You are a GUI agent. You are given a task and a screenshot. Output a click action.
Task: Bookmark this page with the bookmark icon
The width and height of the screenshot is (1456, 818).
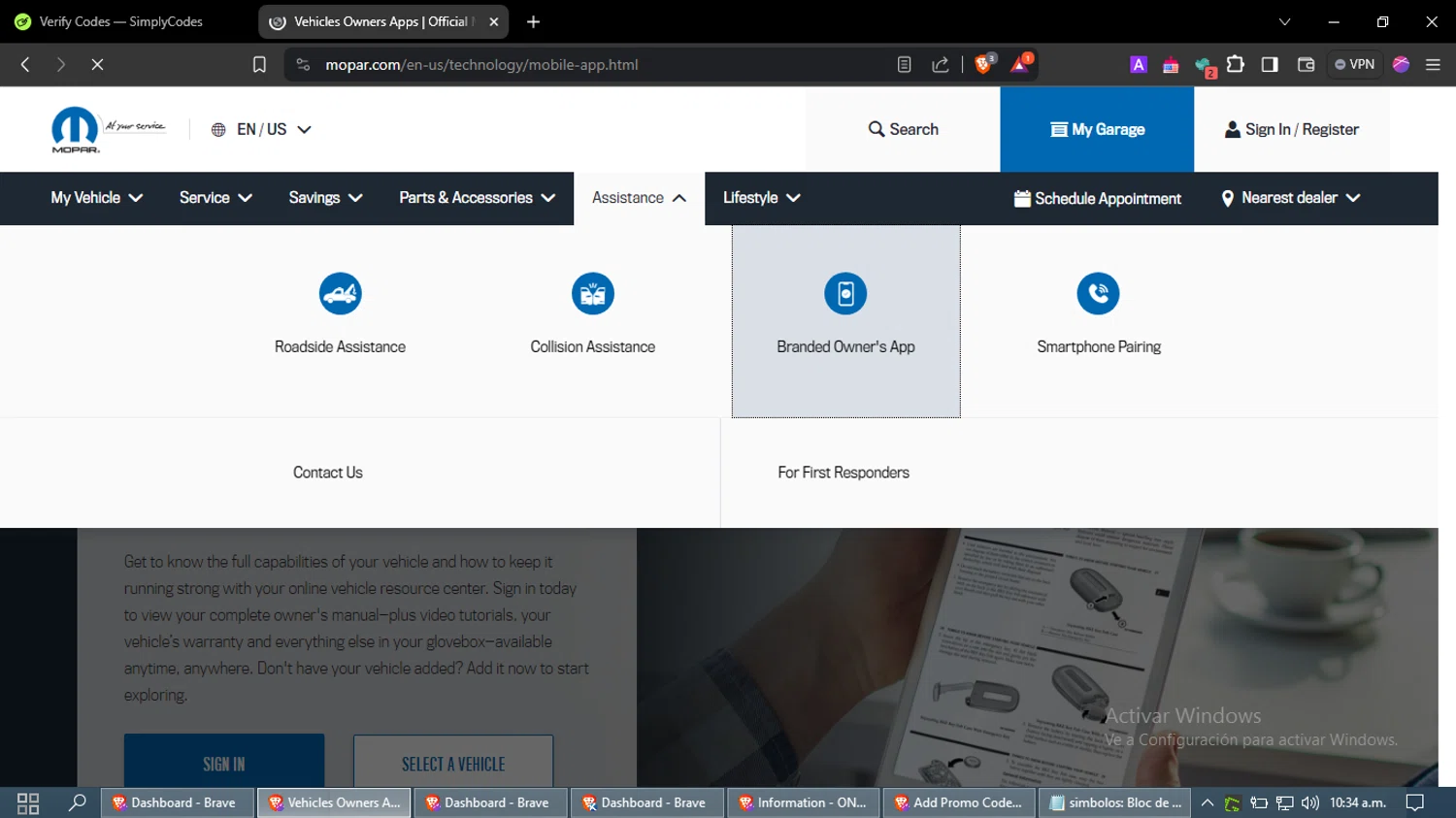pos(259,64)
